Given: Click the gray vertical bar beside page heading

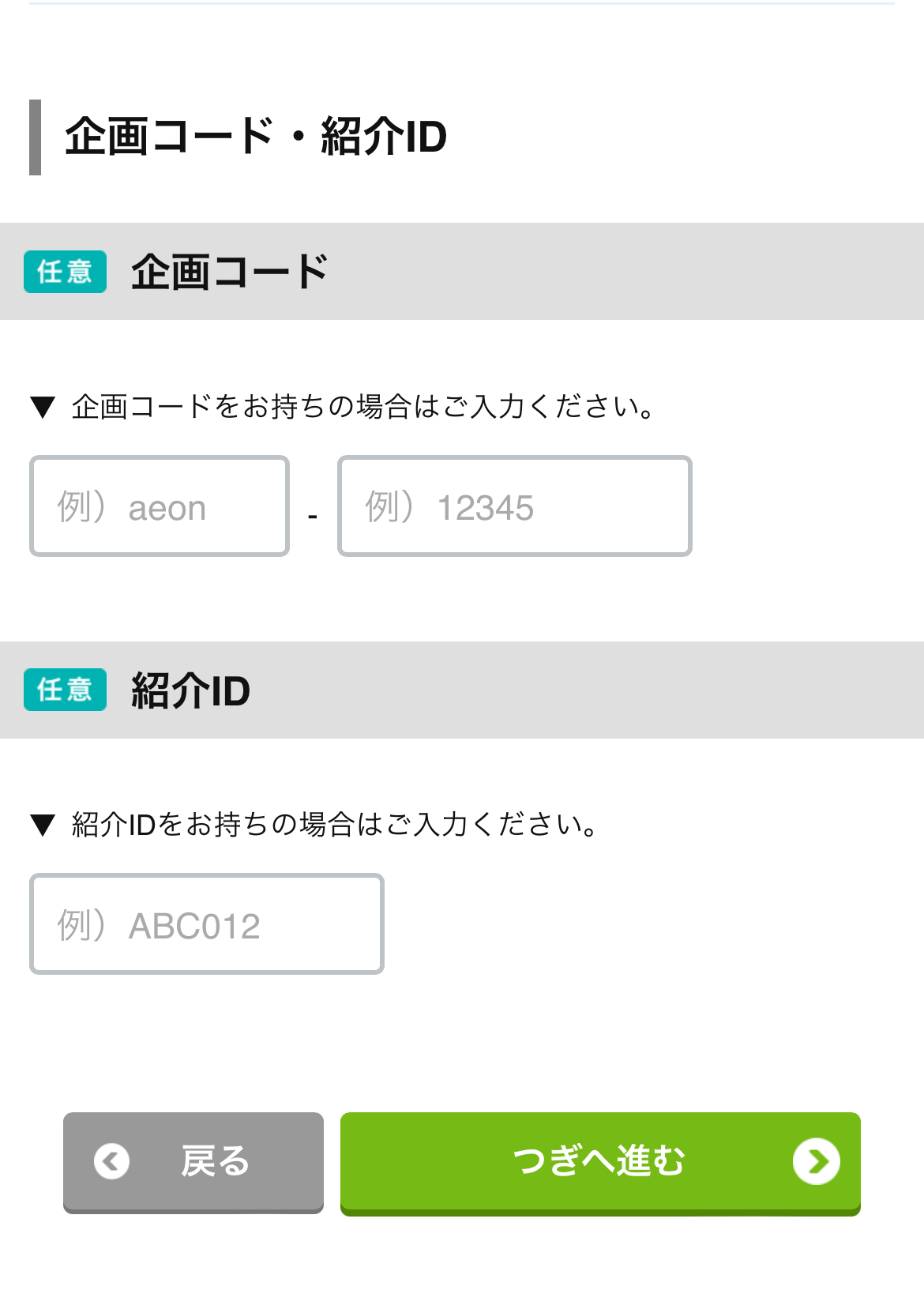Looking at the screenshot, I should [35, 137].
